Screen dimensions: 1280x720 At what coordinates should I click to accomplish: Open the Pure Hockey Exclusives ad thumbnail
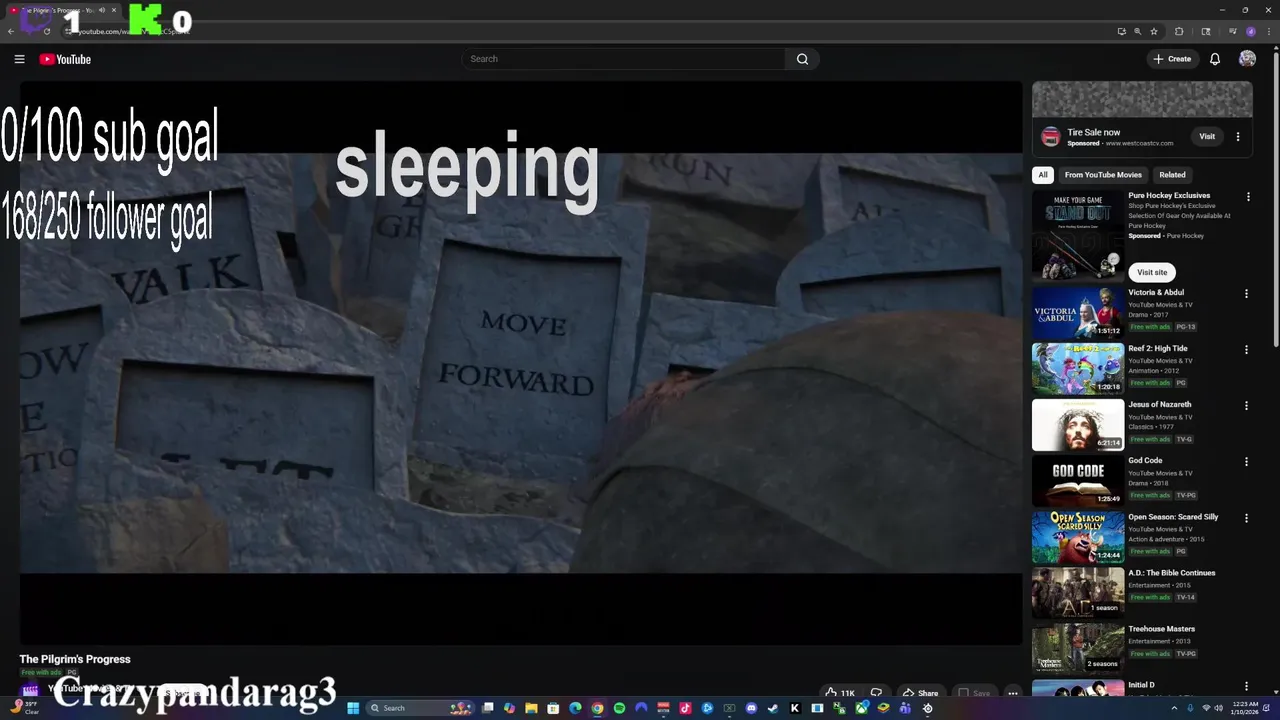(1078, 235)
